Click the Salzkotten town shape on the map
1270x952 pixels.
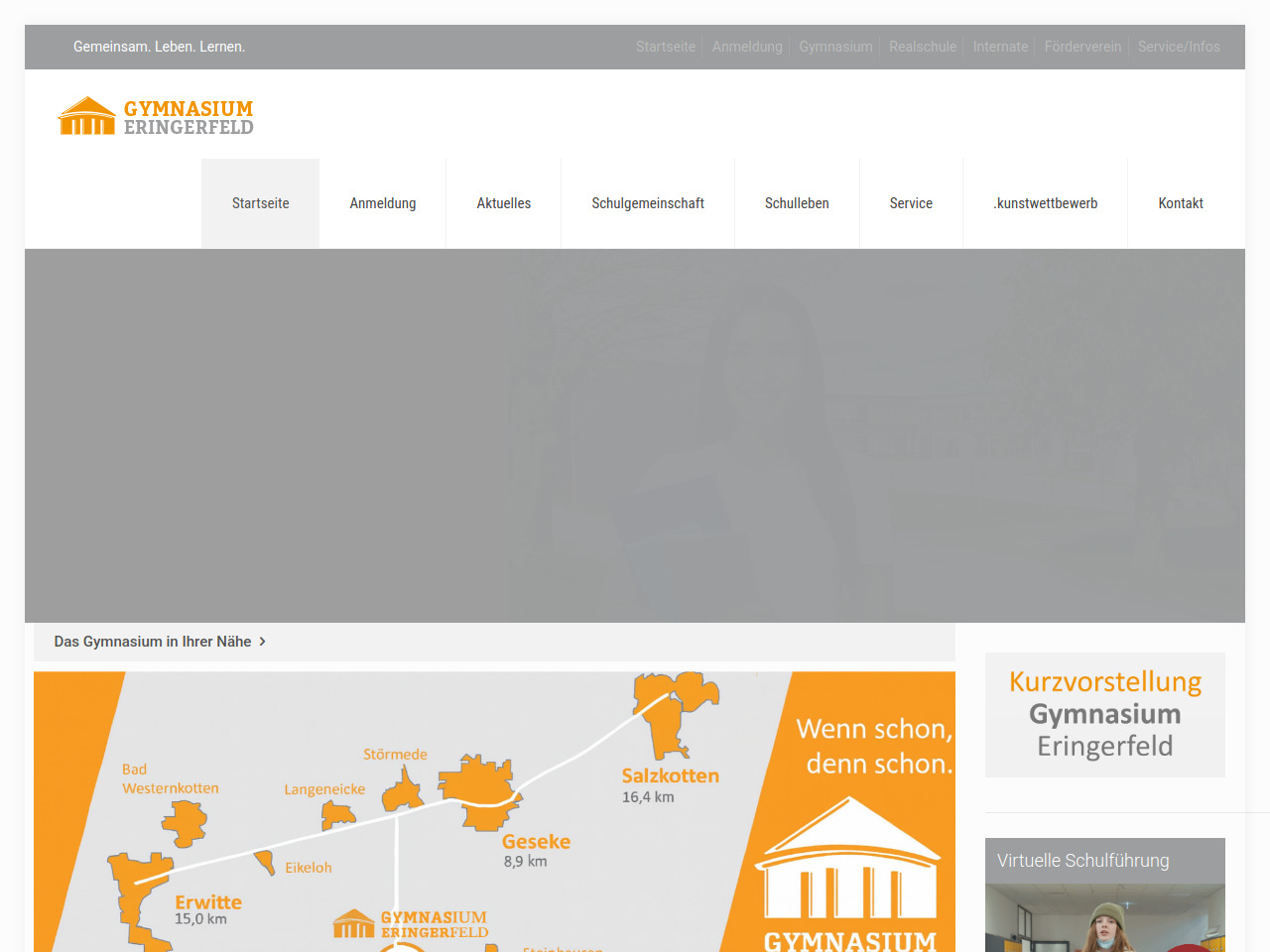coord(672,711)
